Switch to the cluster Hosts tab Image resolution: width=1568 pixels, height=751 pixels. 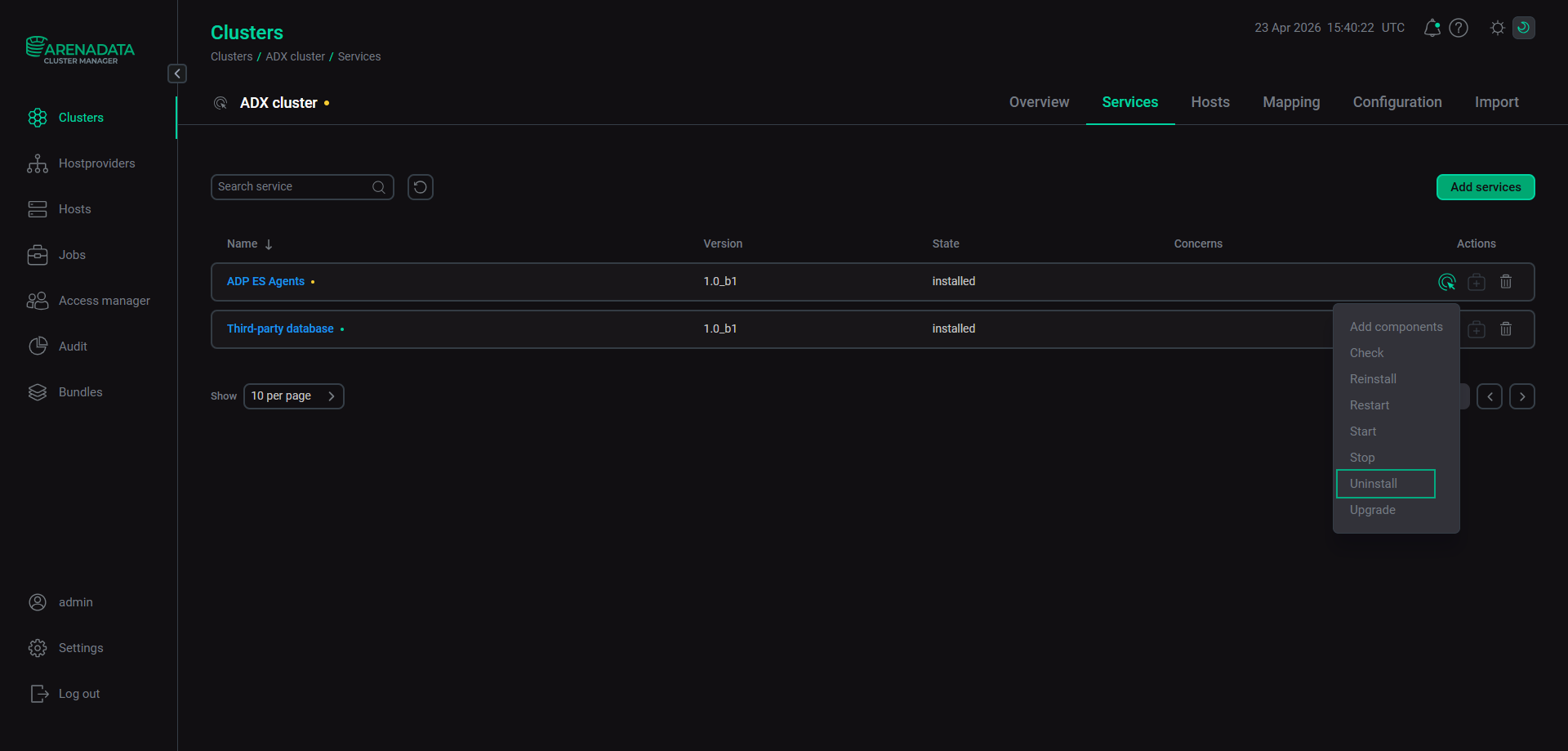click(1210, 102)
